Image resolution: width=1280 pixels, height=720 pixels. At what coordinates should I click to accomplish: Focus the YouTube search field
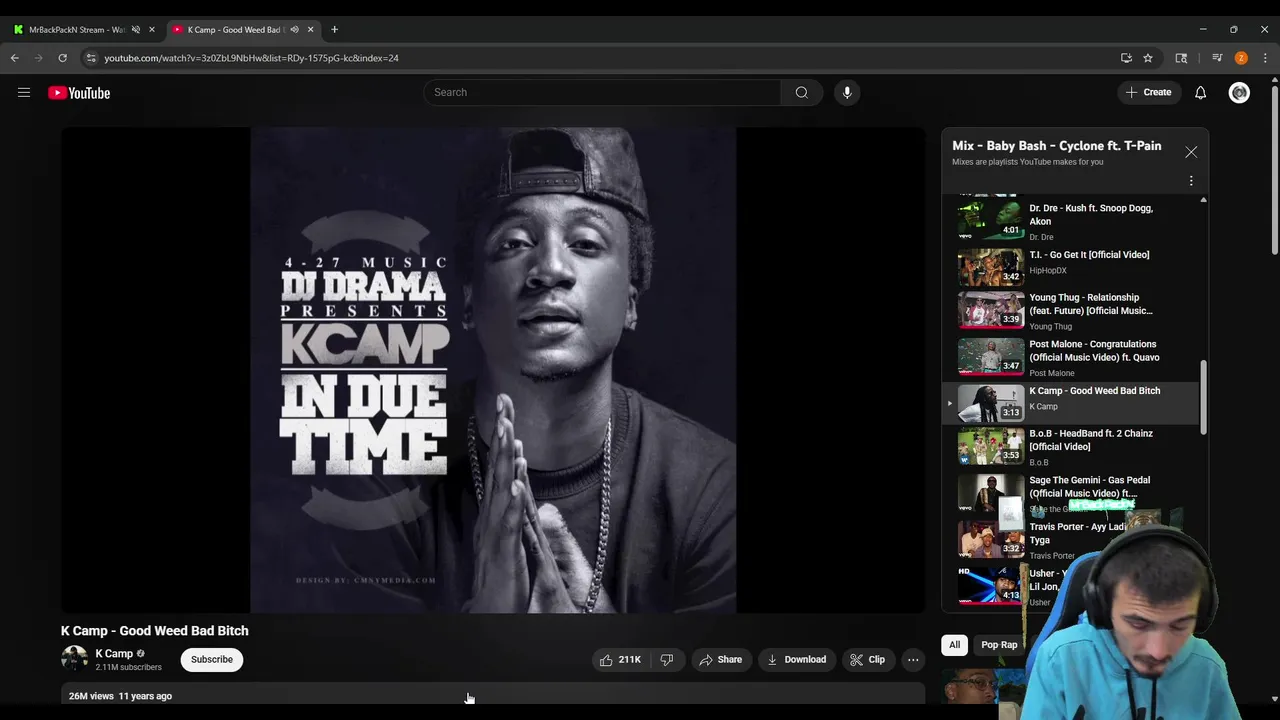pyautogui.click(x=602, y=92)
